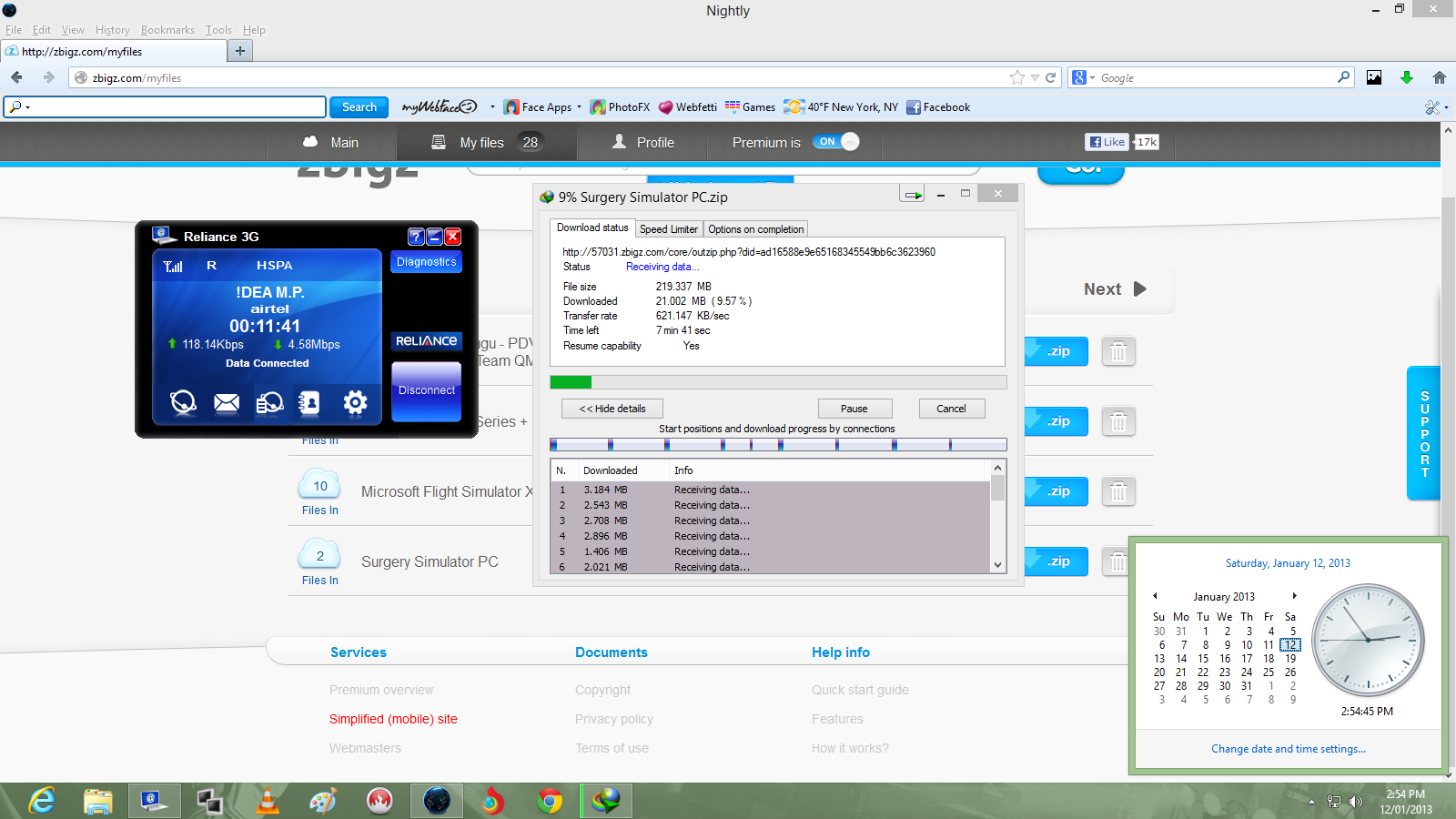
Task: Open the toolbar options wrench icon
Action: (x=1432, y=107)
